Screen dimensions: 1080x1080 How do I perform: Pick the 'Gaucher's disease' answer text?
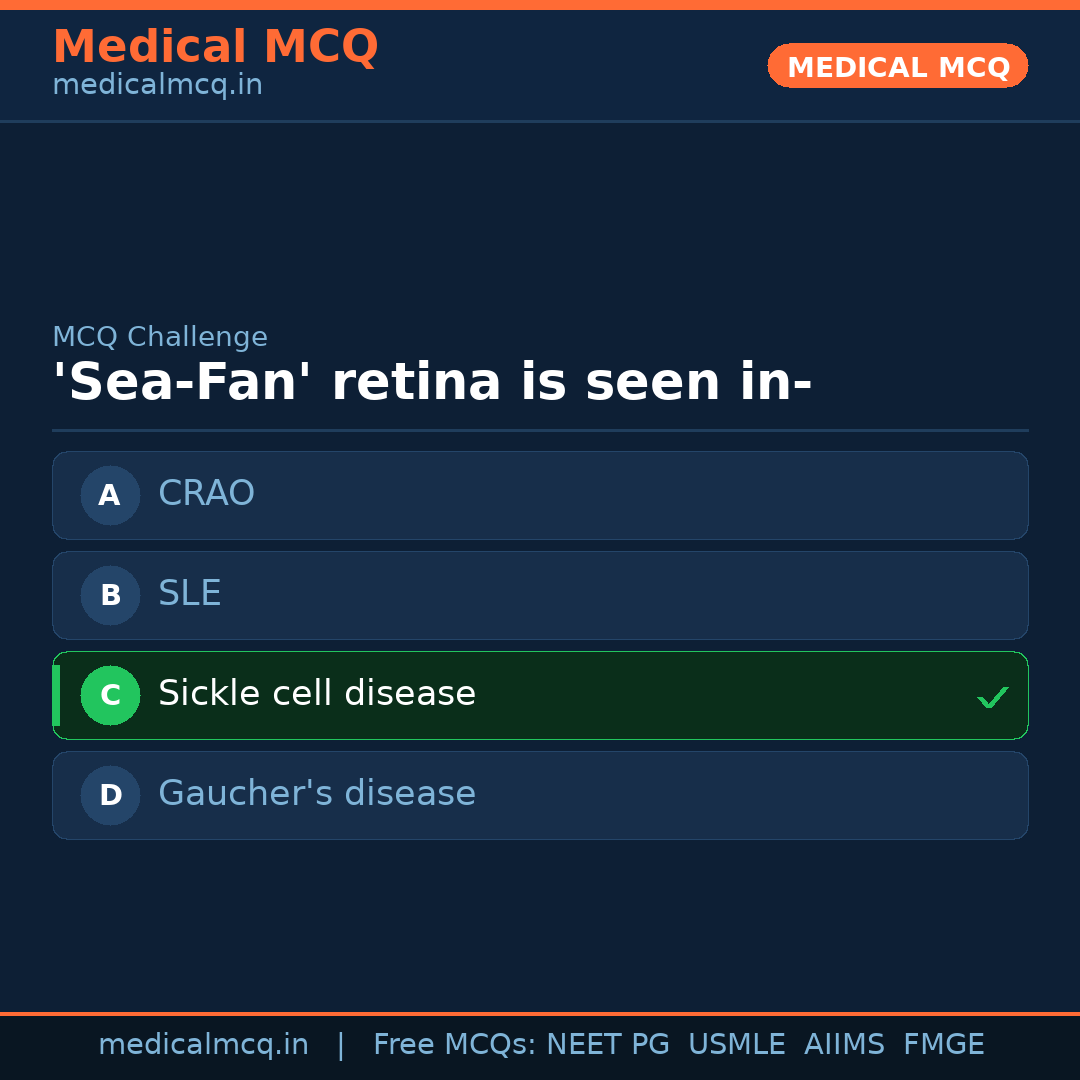317,794
